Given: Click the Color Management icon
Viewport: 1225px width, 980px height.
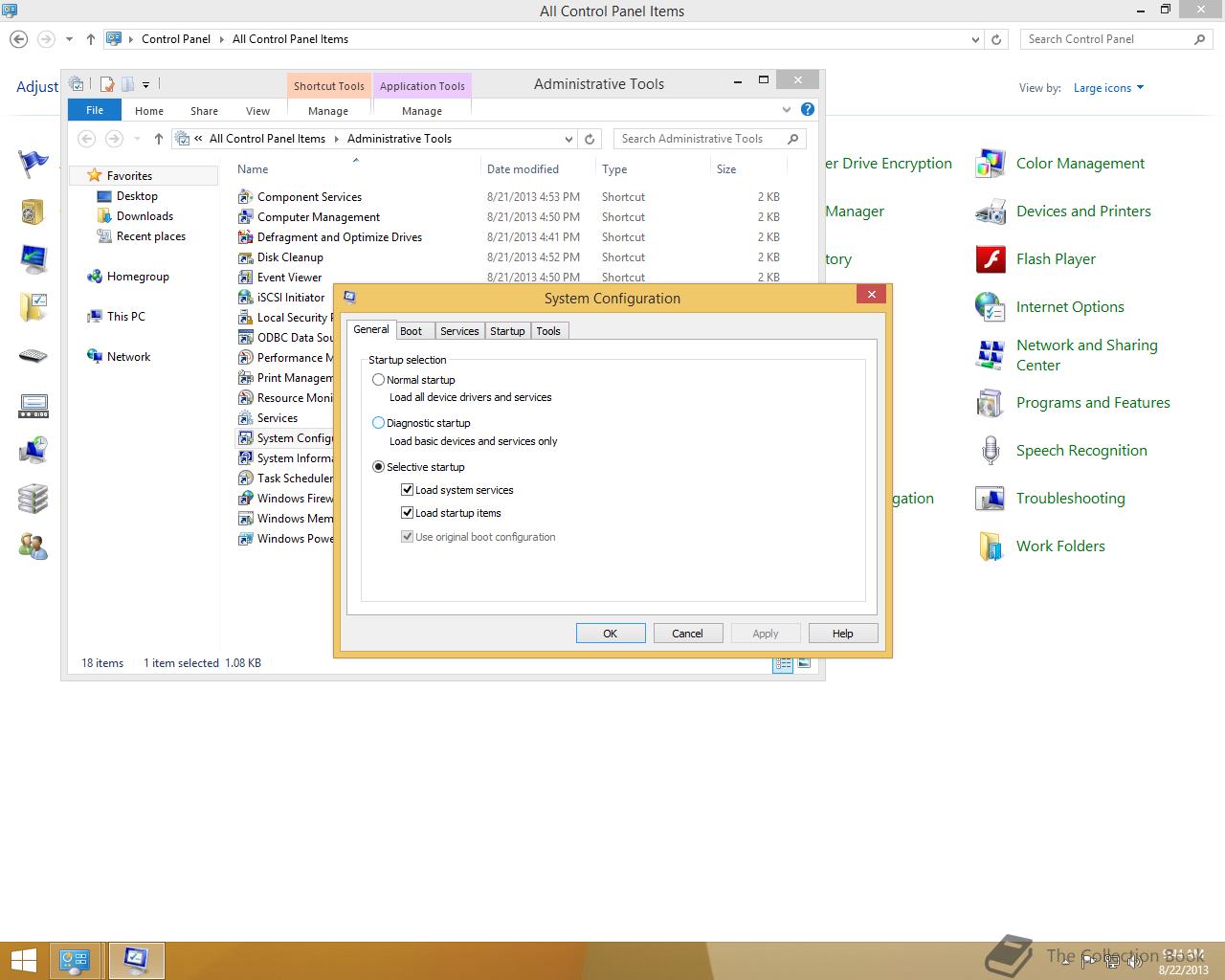Looking at the screenshot, I should (990, 164).
